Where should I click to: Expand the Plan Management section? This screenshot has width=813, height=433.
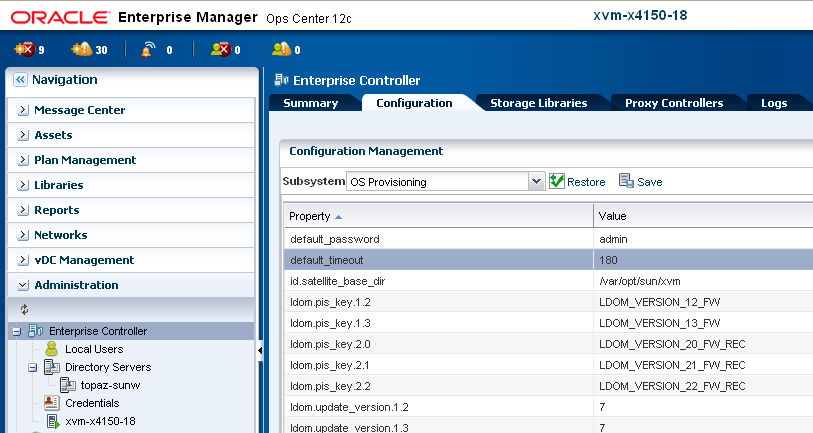click(23, 160)
